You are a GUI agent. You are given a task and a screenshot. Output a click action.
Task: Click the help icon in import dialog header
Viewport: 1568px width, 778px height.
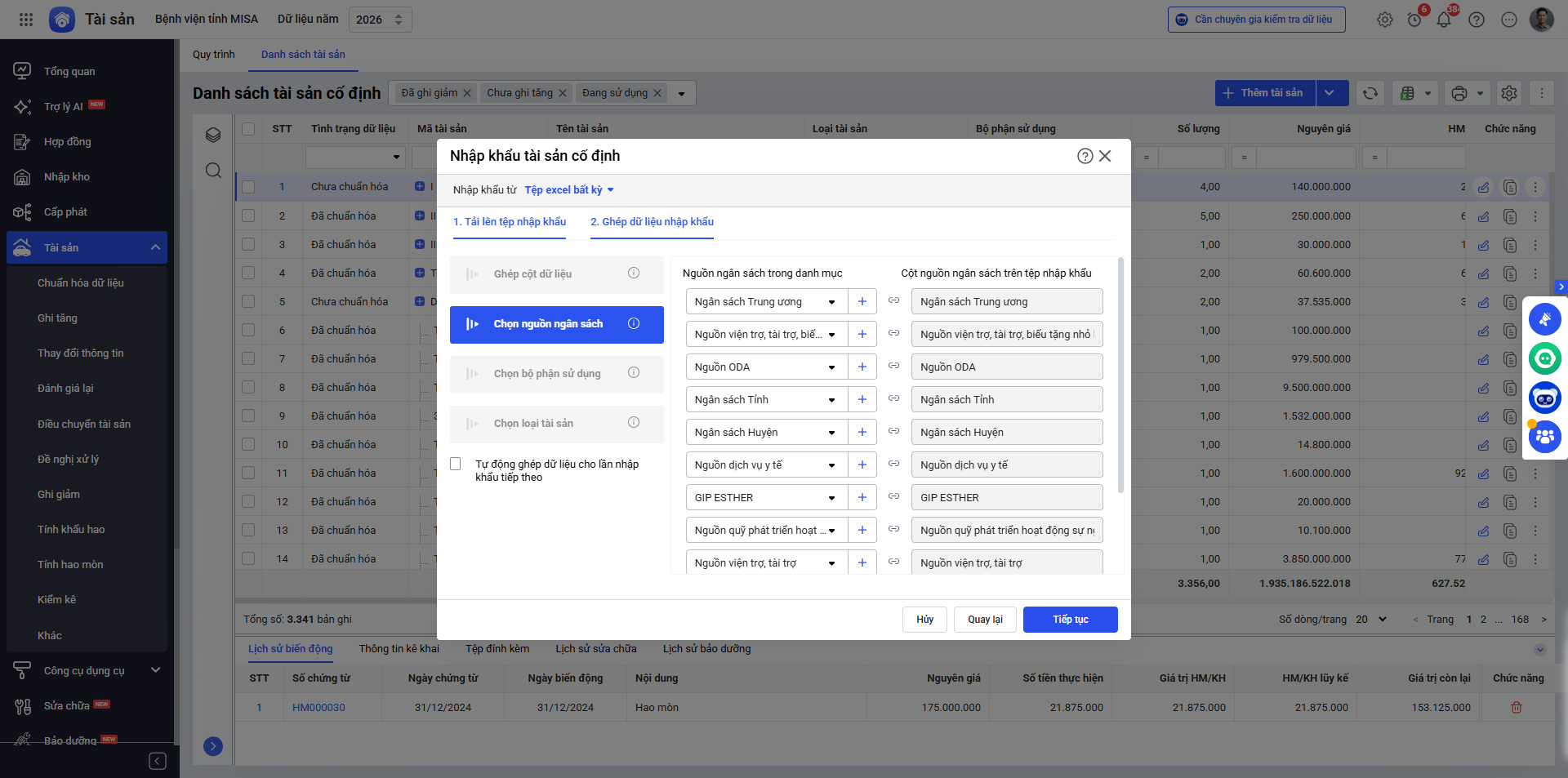1085,156
